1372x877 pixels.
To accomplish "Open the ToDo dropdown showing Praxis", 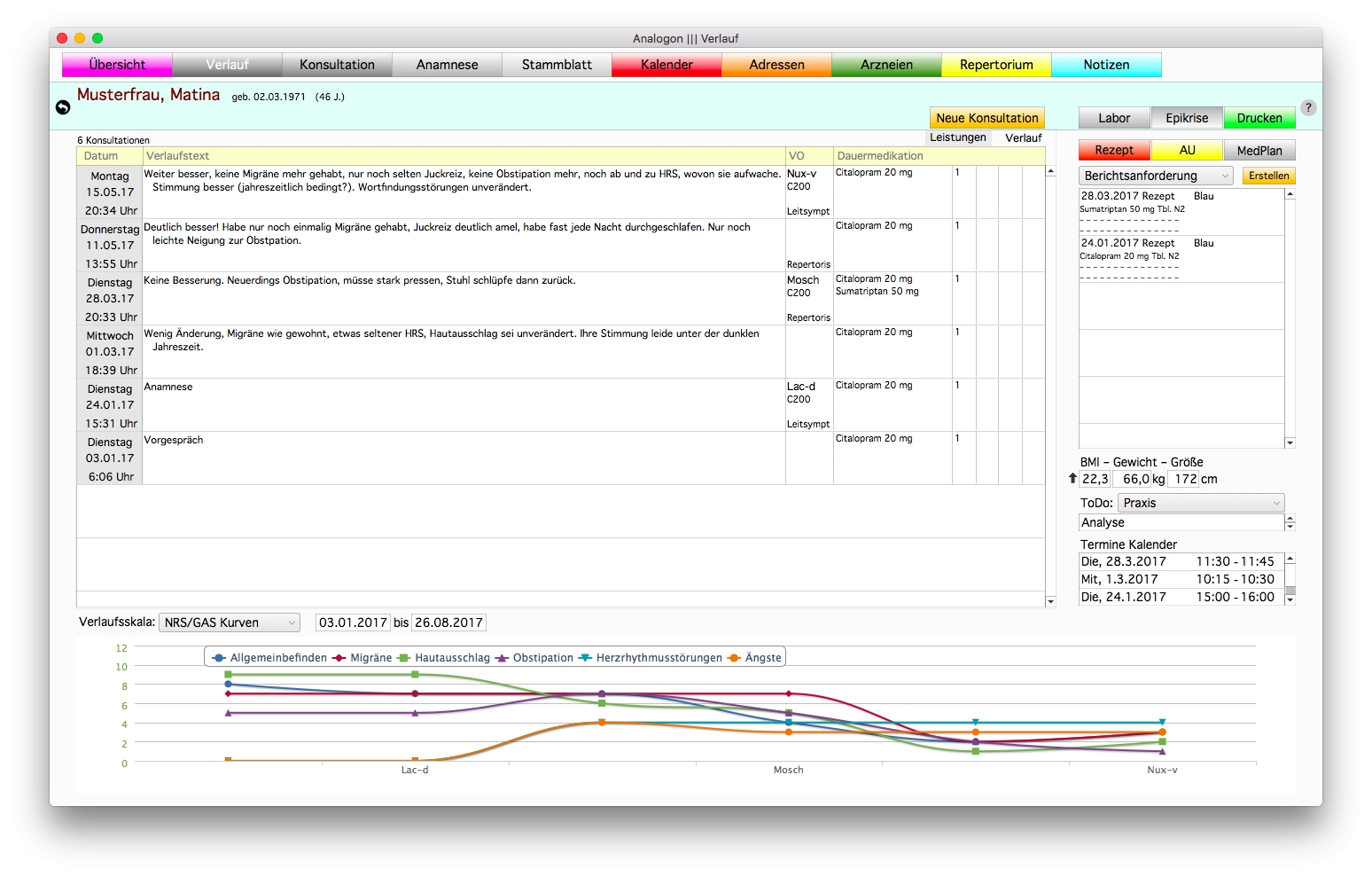I will pyautogui.click(x=1201, y=503).
